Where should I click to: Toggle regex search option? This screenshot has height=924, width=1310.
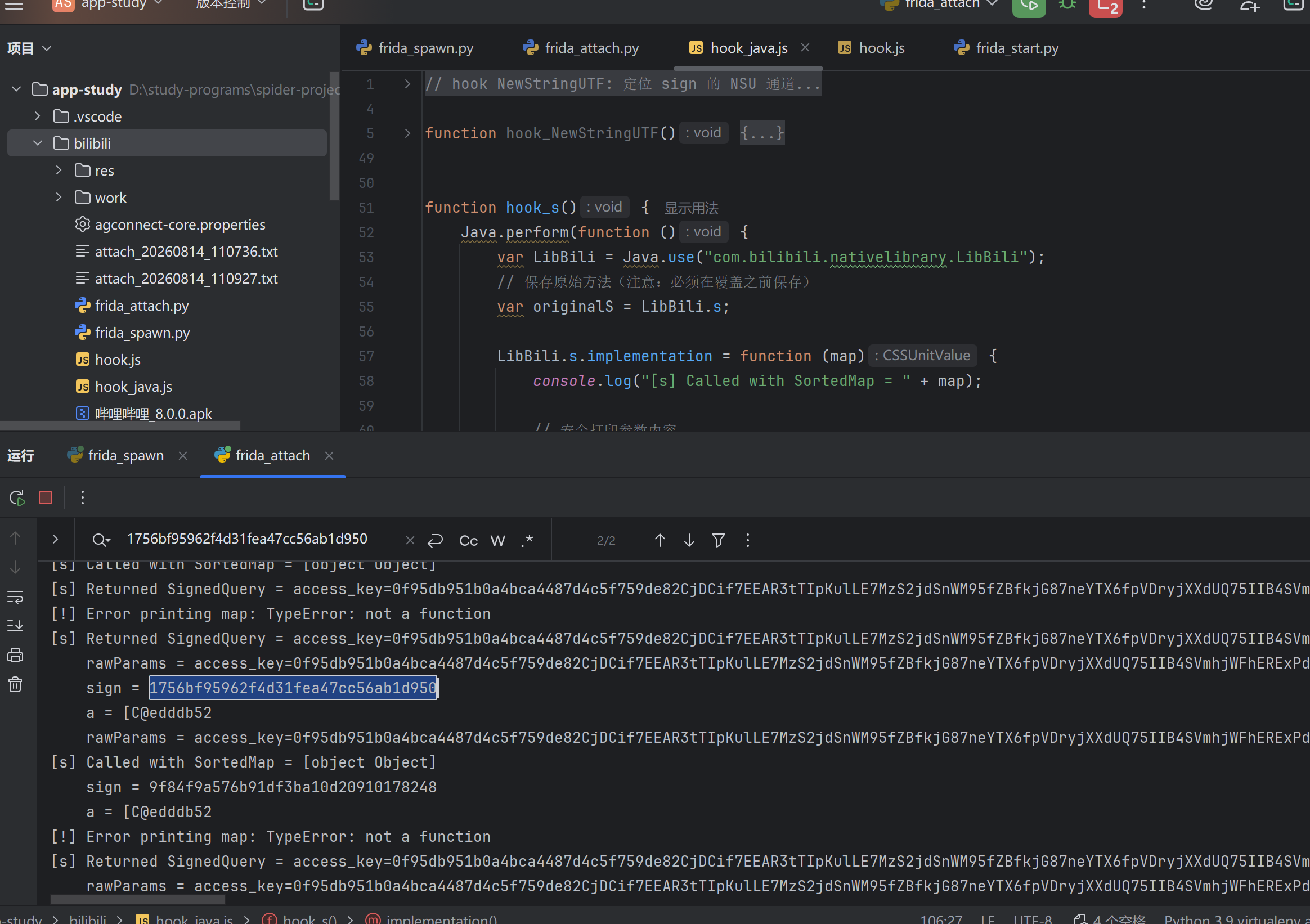527,540
